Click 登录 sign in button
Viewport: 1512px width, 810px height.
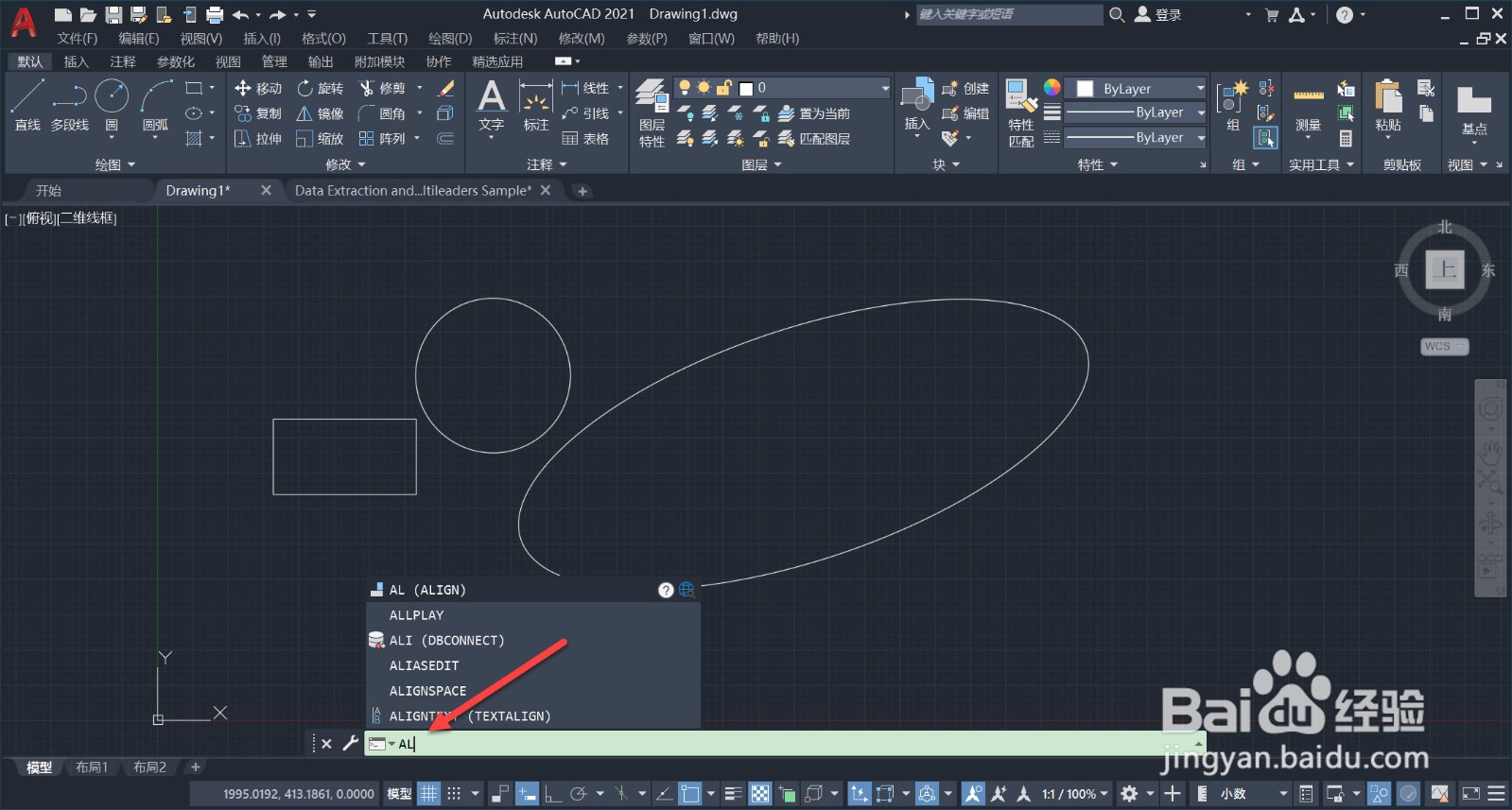point(1158,14)
